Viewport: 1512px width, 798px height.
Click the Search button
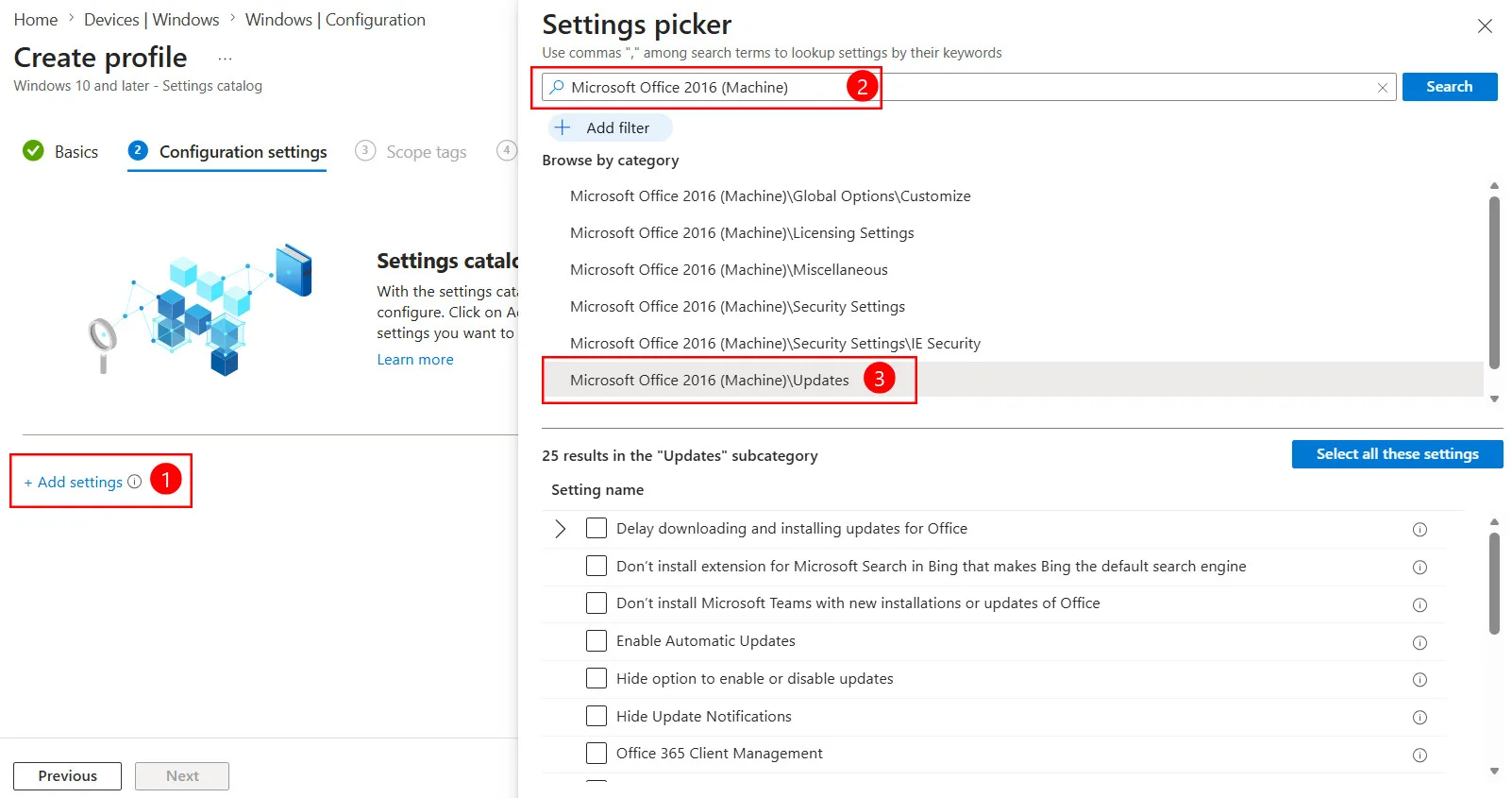(x=1450, y=87)
